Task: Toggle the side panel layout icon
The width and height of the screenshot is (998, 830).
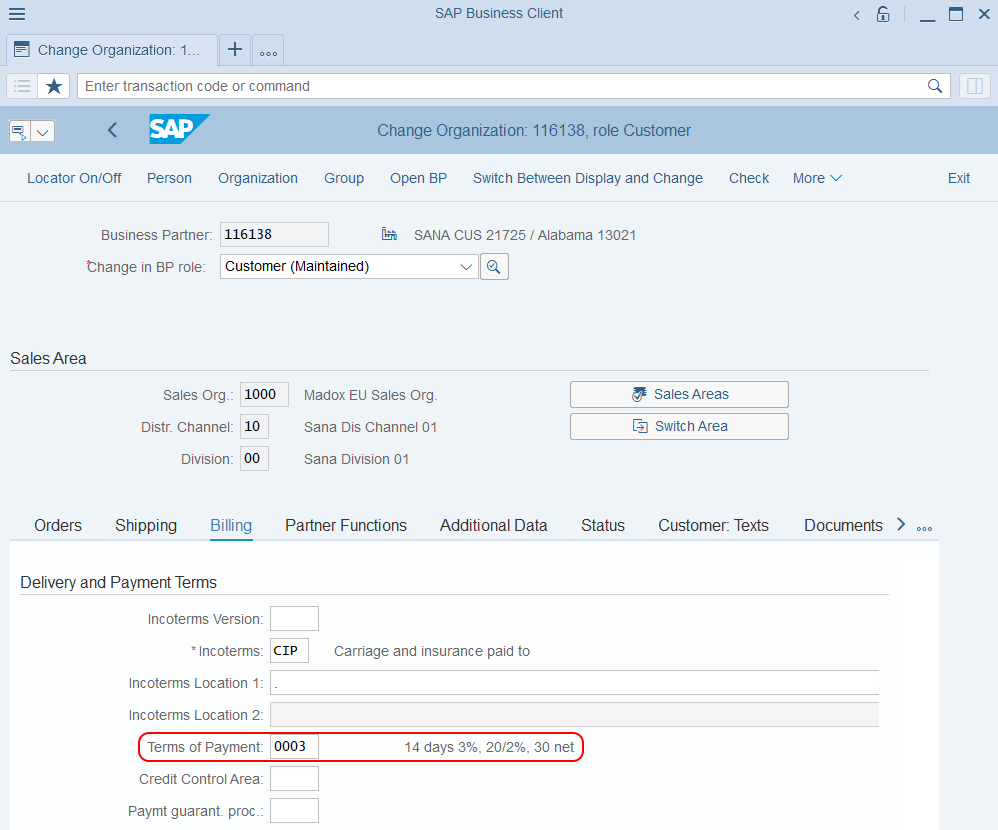Action: tap(974, 86)
